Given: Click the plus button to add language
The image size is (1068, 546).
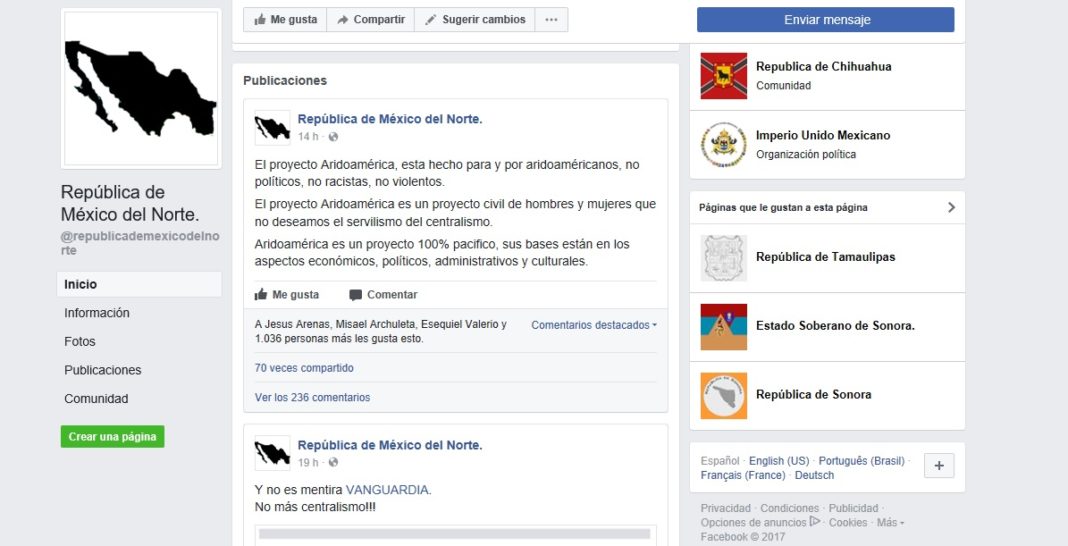Looking at the screenshot, I should point(939,466).
